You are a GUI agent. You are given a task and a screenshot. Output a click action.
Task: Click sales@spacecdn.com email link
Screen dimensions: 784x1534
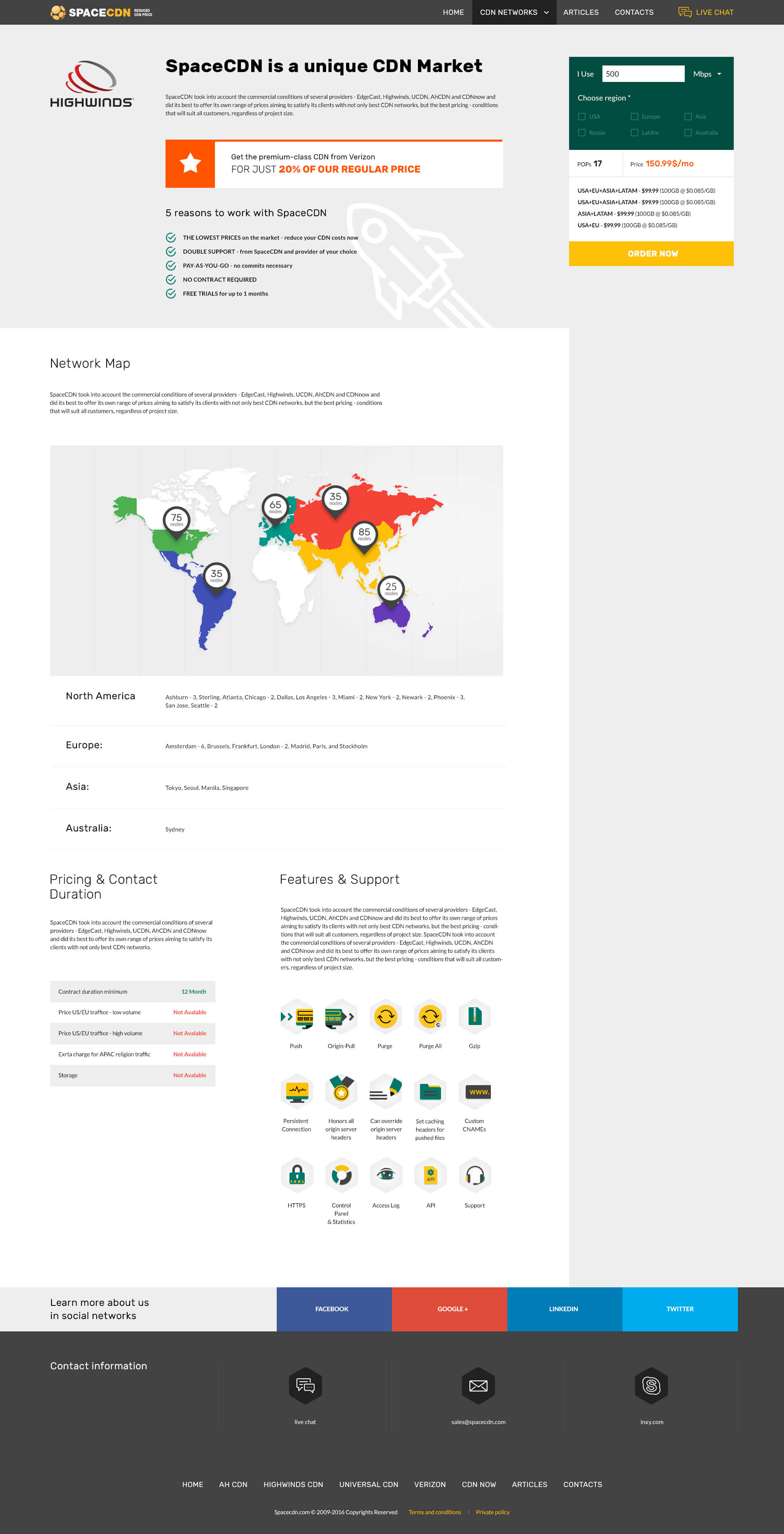click(x=478, y=1422)
